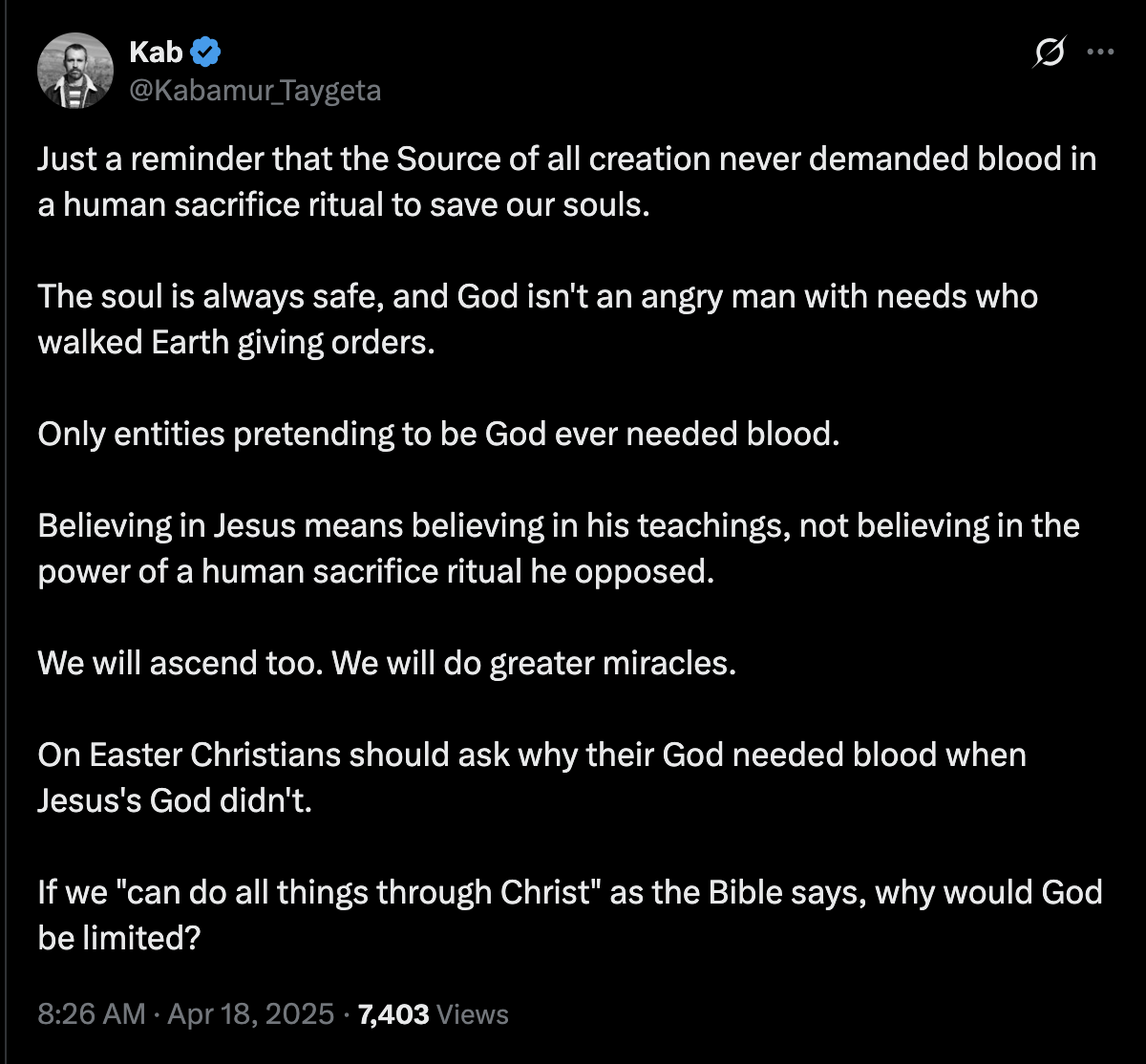1146x1064 pixels.
Task: Click the final words 'be limited?'
Action: click(118, 938)
